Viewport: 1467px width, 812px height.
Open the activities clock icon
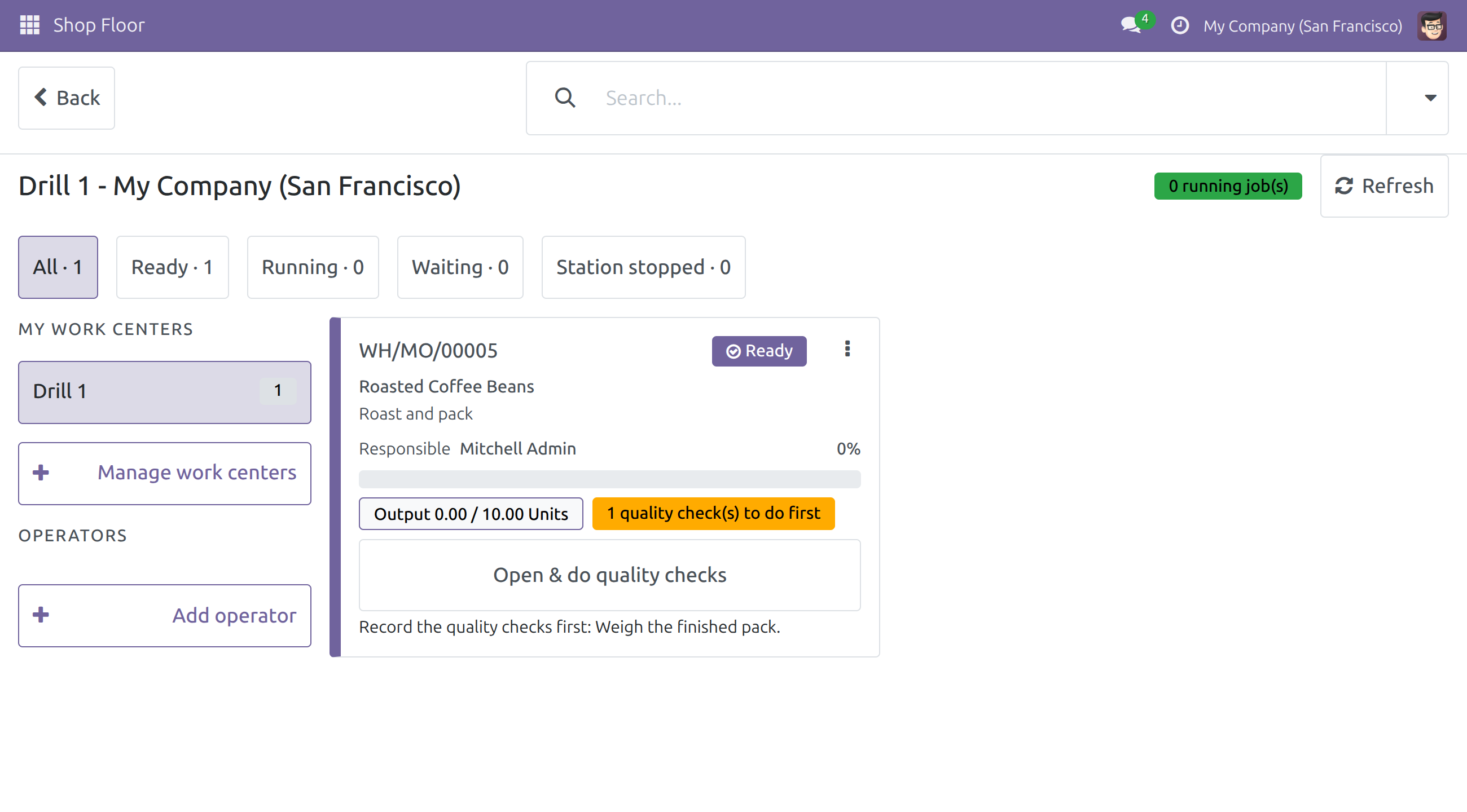(1179, 25)
